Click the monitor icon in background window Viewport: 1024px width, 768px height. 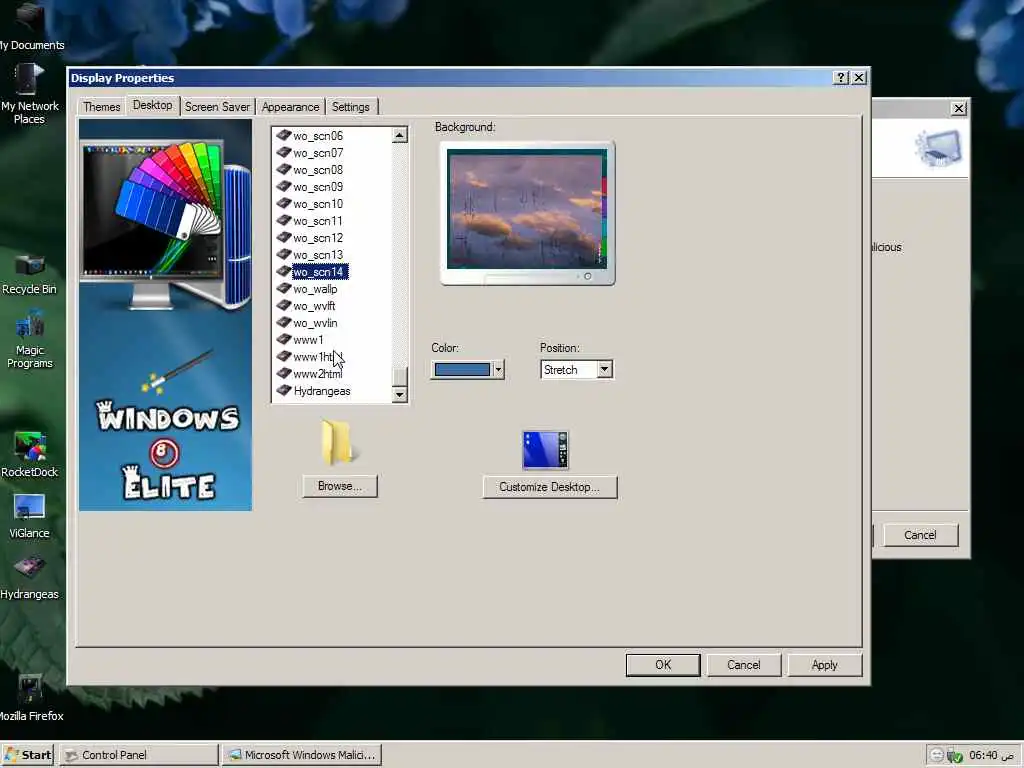[939, 148]
